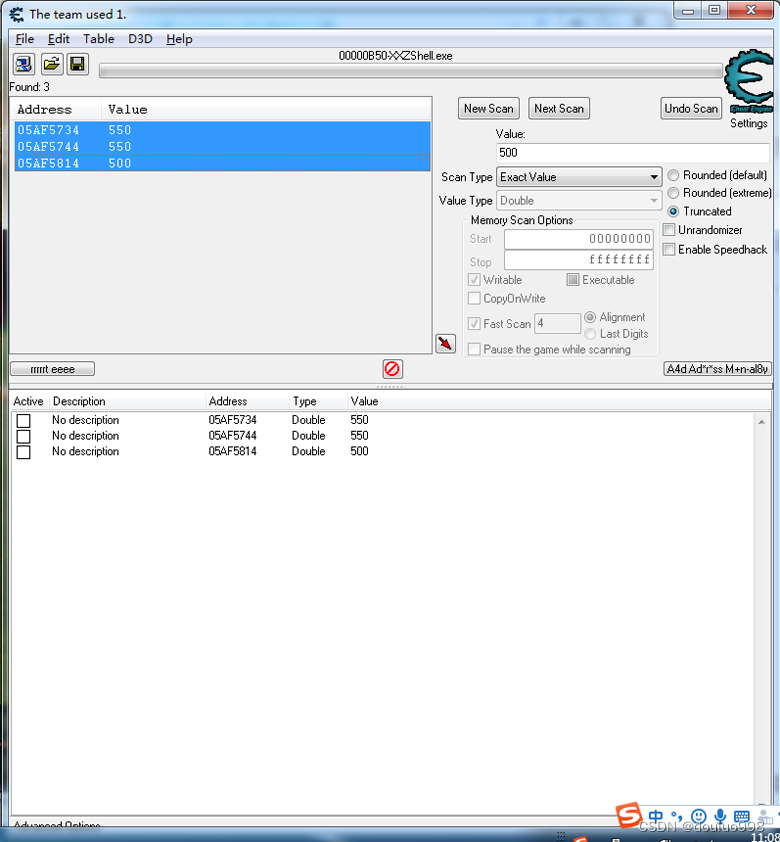Click the Active column header

[x=28, y=401]
